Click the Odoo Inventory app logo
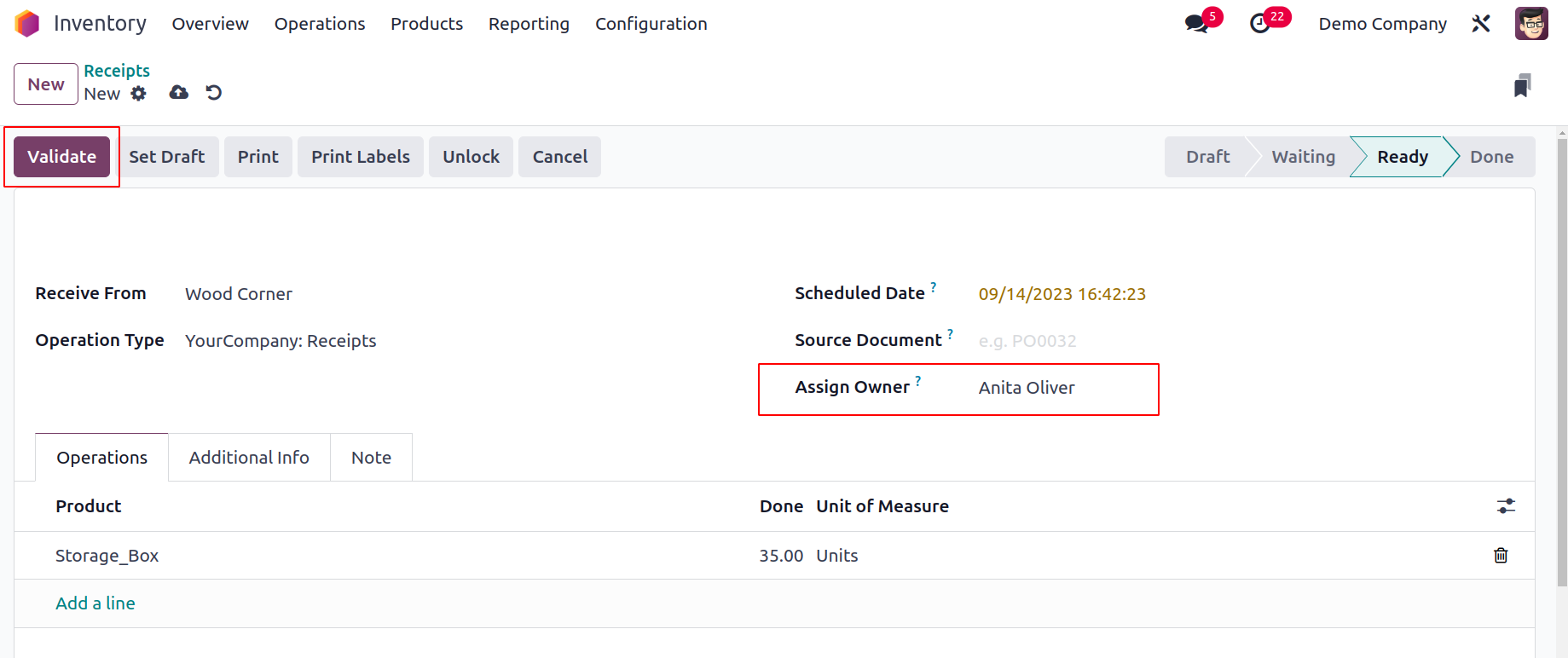Screen dimensions: 1568x658 tap(27, 24)
